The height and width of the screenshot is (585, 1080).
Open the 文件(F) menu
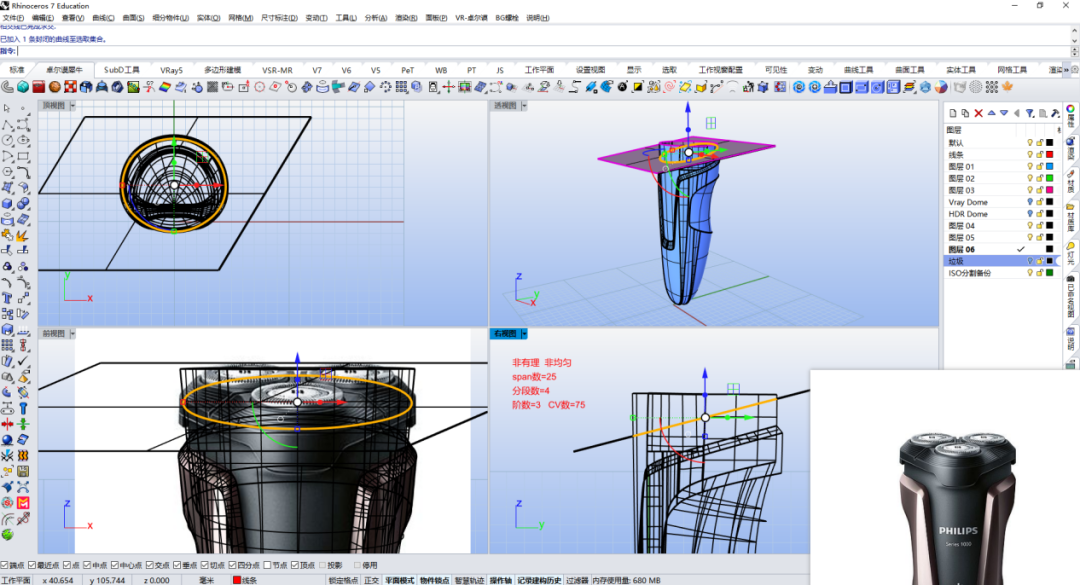pos(13,18)
